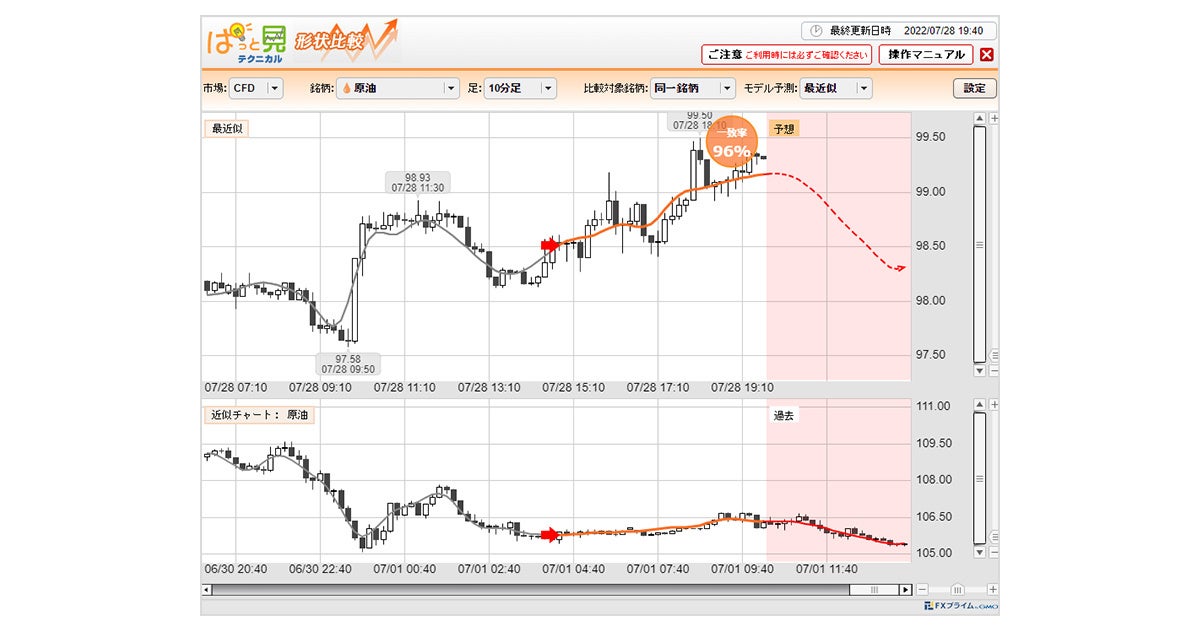
Task: Click the 07/01 04:40 time axis label
Action: [x=575, y=568]
